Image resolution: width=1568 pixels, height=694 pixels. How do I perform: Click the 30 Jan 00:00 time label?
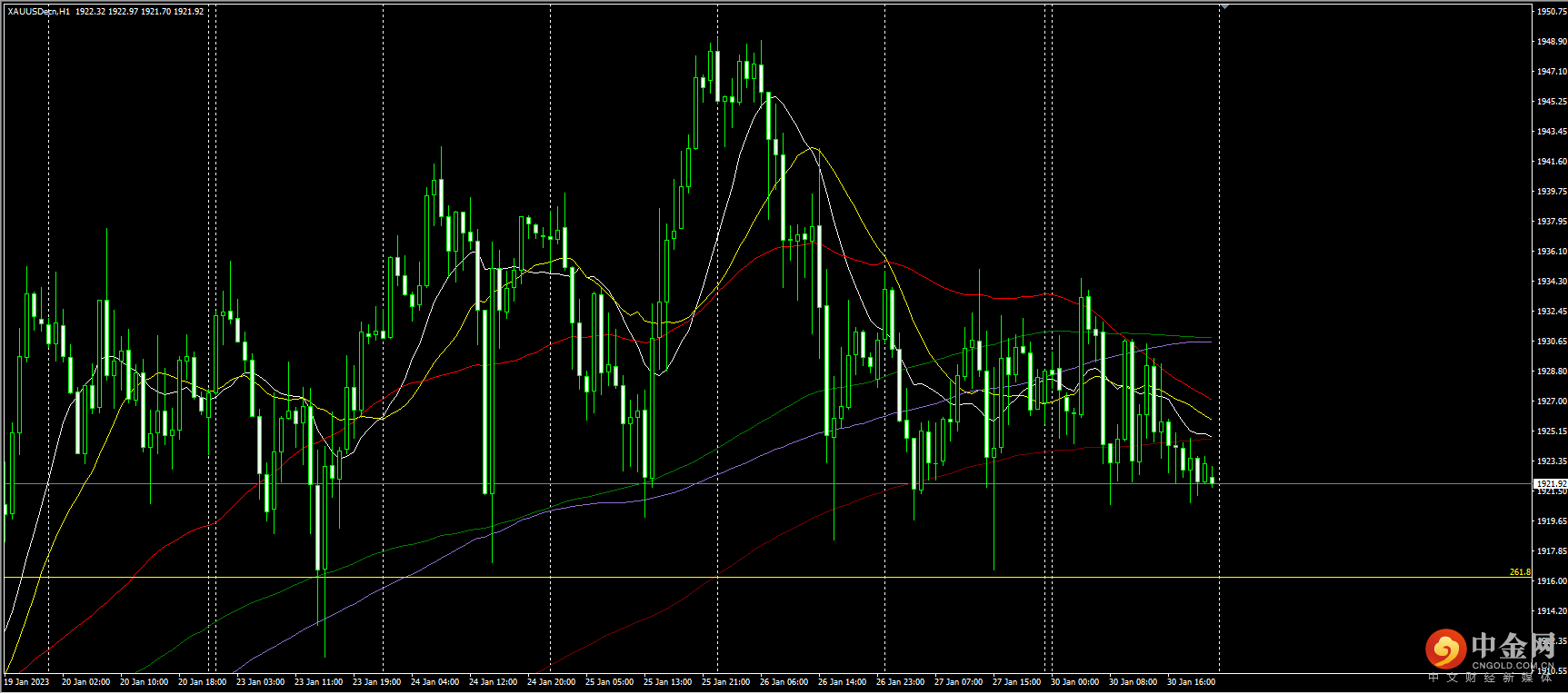point(1074,682)
